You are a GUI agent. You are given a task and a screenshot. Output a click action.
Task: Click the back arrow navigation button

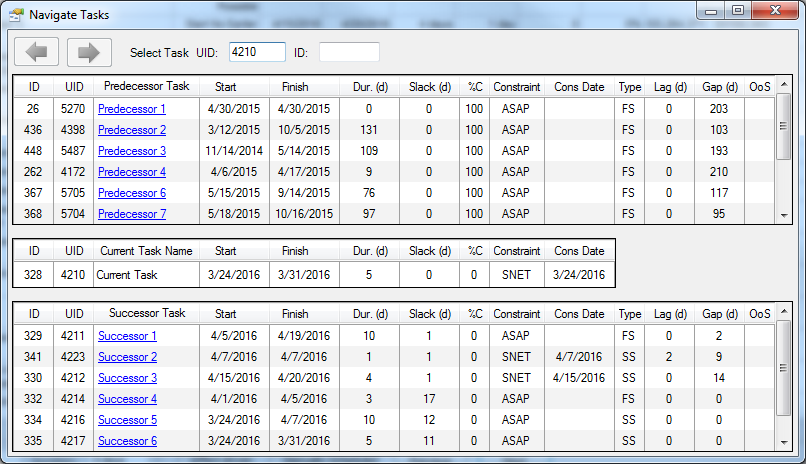pos(37,51)
